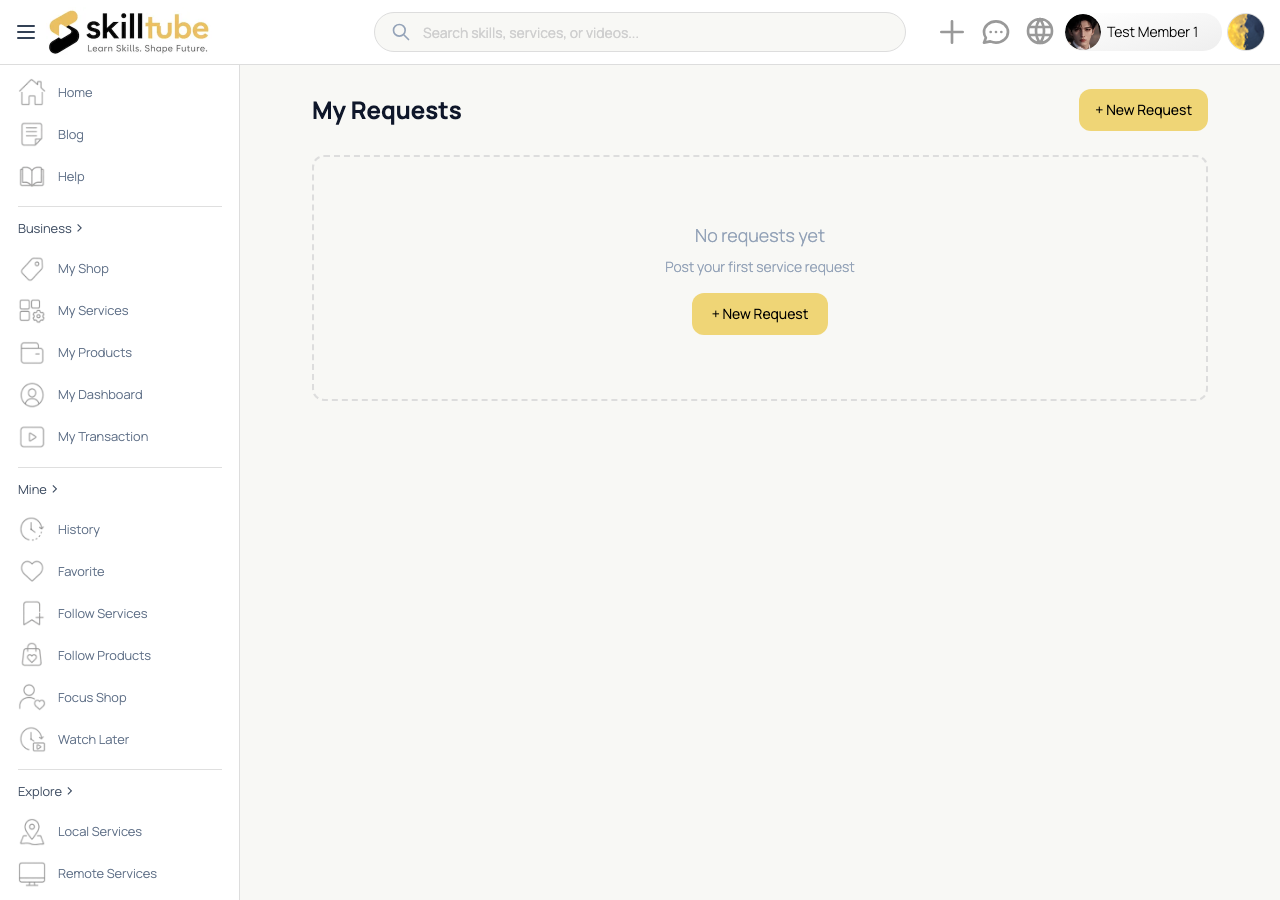Click the My Requests heading
This screenshot has width=1280, height=900.
(x=387, y=110)
